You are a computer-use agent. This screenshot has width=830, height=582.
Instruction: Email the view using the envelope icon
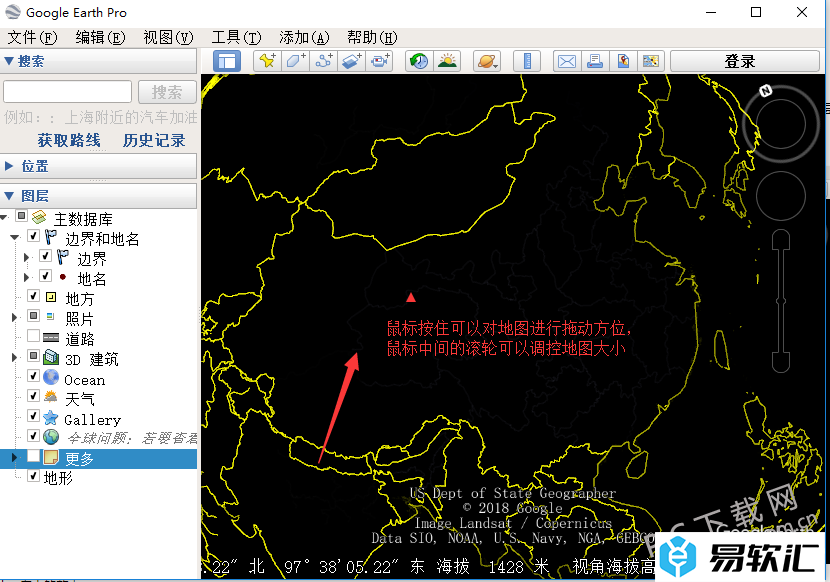567,61
